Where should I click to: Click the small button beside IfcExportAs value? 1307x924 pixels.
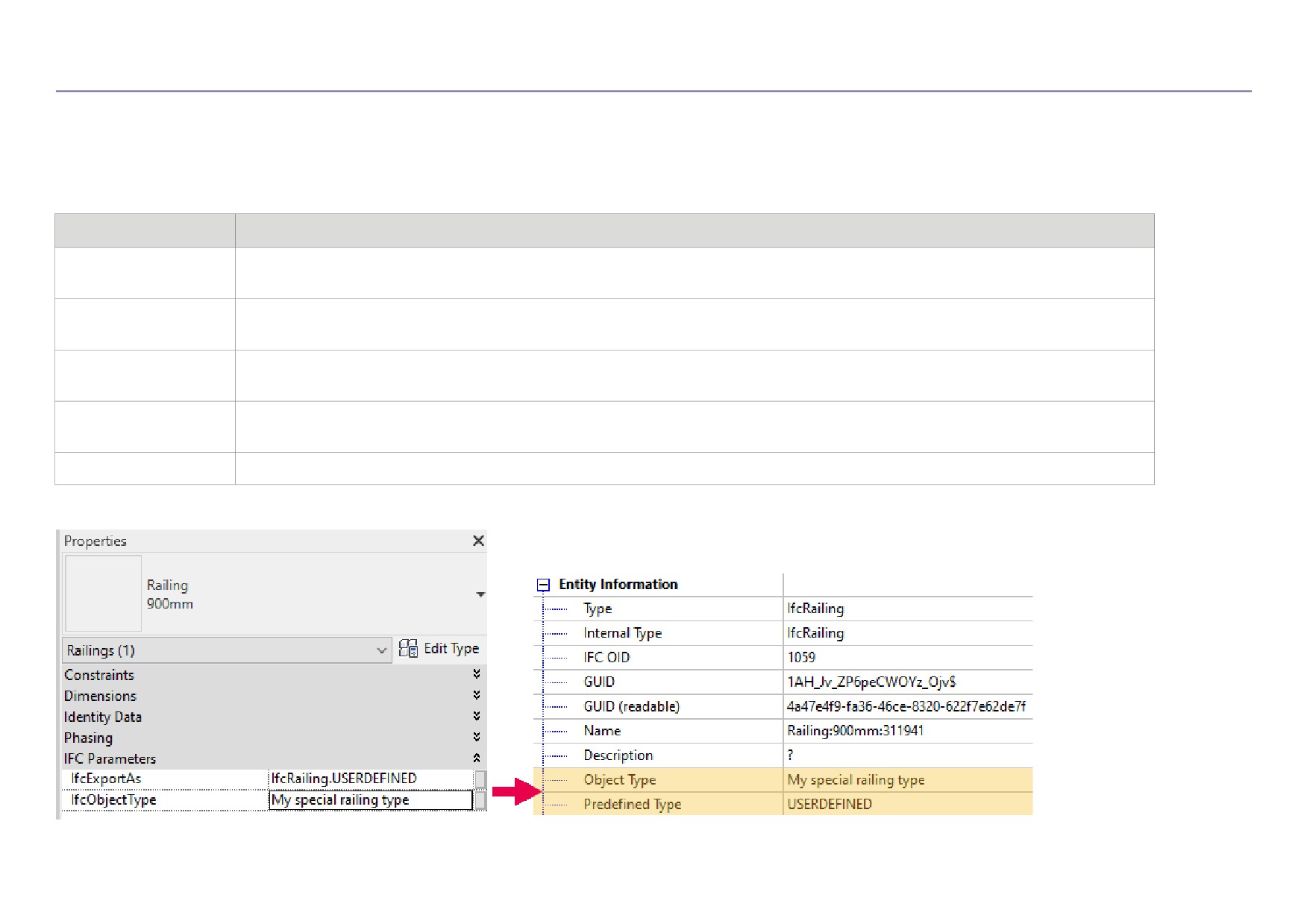[x=480, y=779]
